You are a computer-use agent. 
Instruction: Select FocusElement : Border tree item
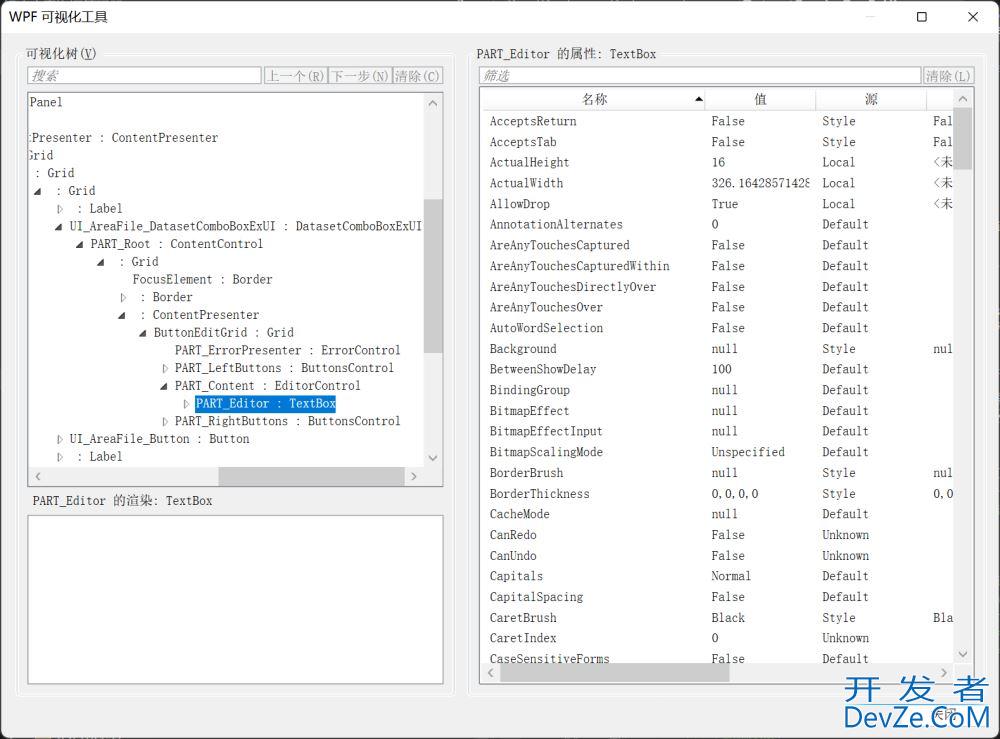202,279
